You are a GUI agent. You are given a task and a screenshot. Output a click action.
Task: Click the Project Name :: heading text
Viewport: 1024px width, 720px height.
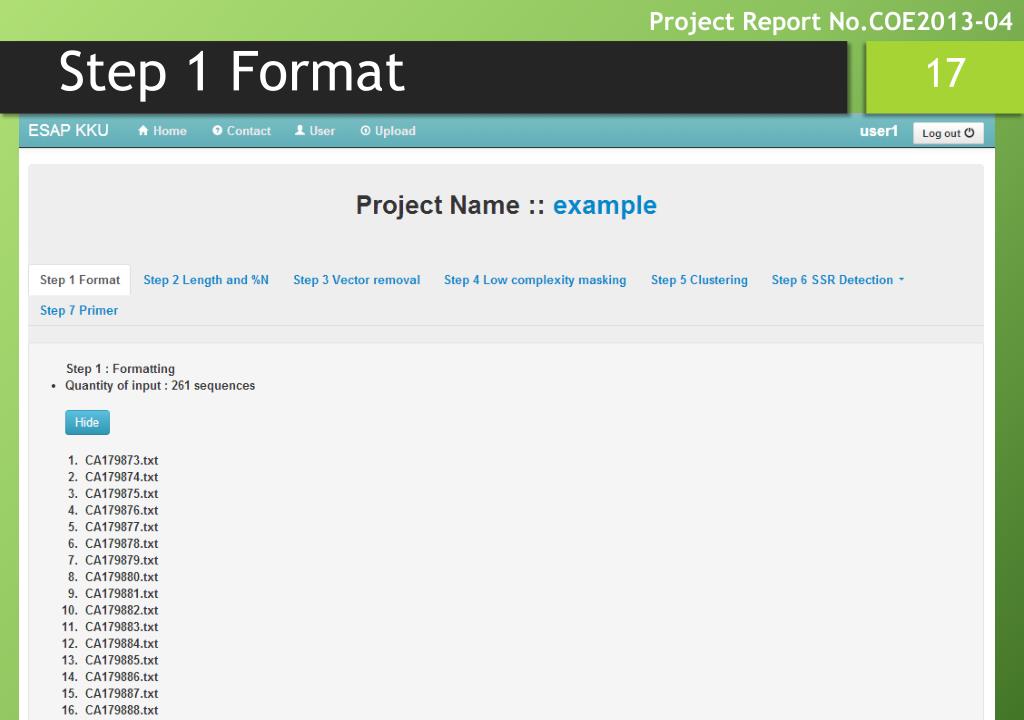point(450,205)
